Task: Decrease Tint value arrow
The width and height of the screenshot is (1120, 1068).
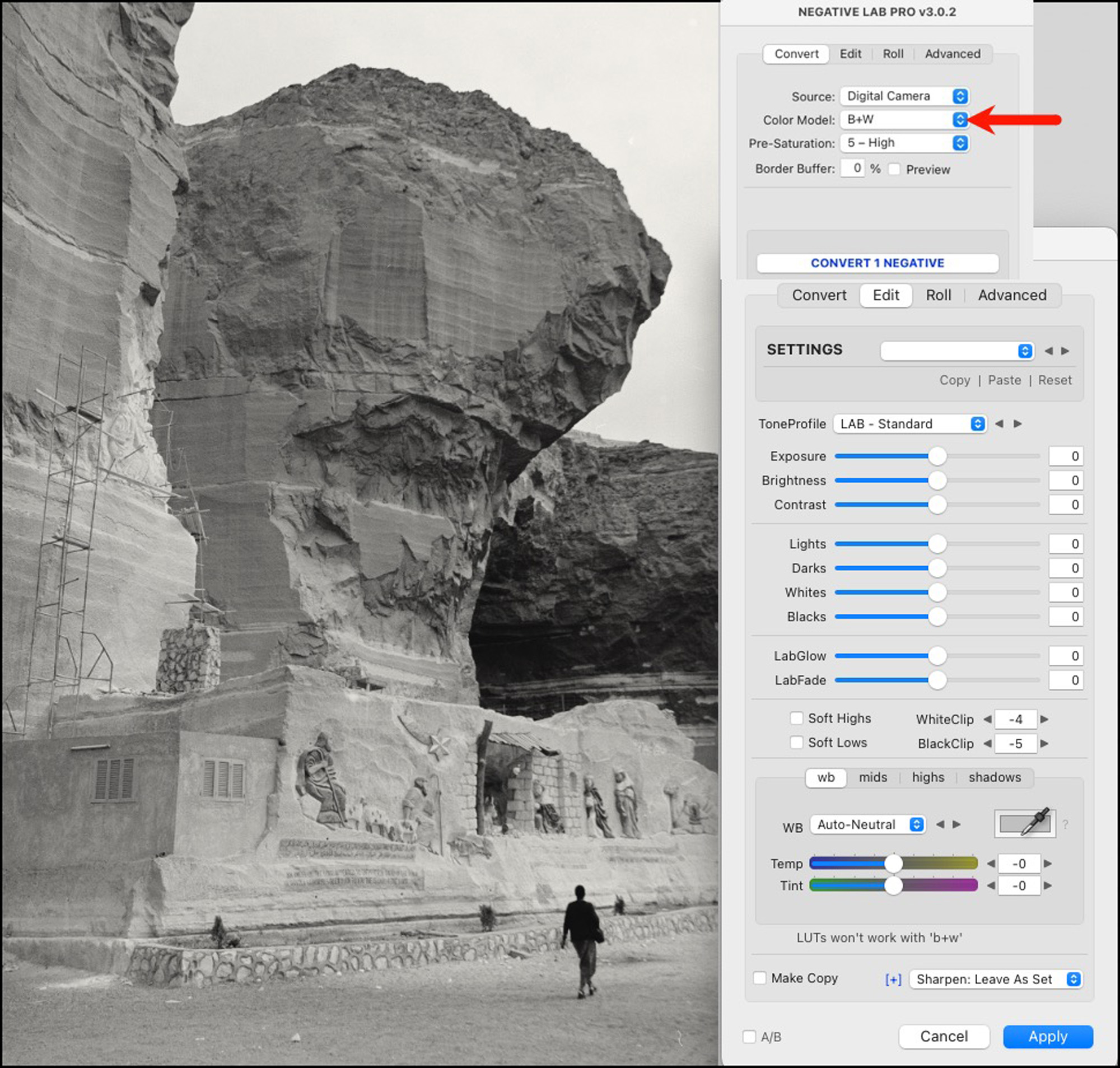Action: pos(991,886)
